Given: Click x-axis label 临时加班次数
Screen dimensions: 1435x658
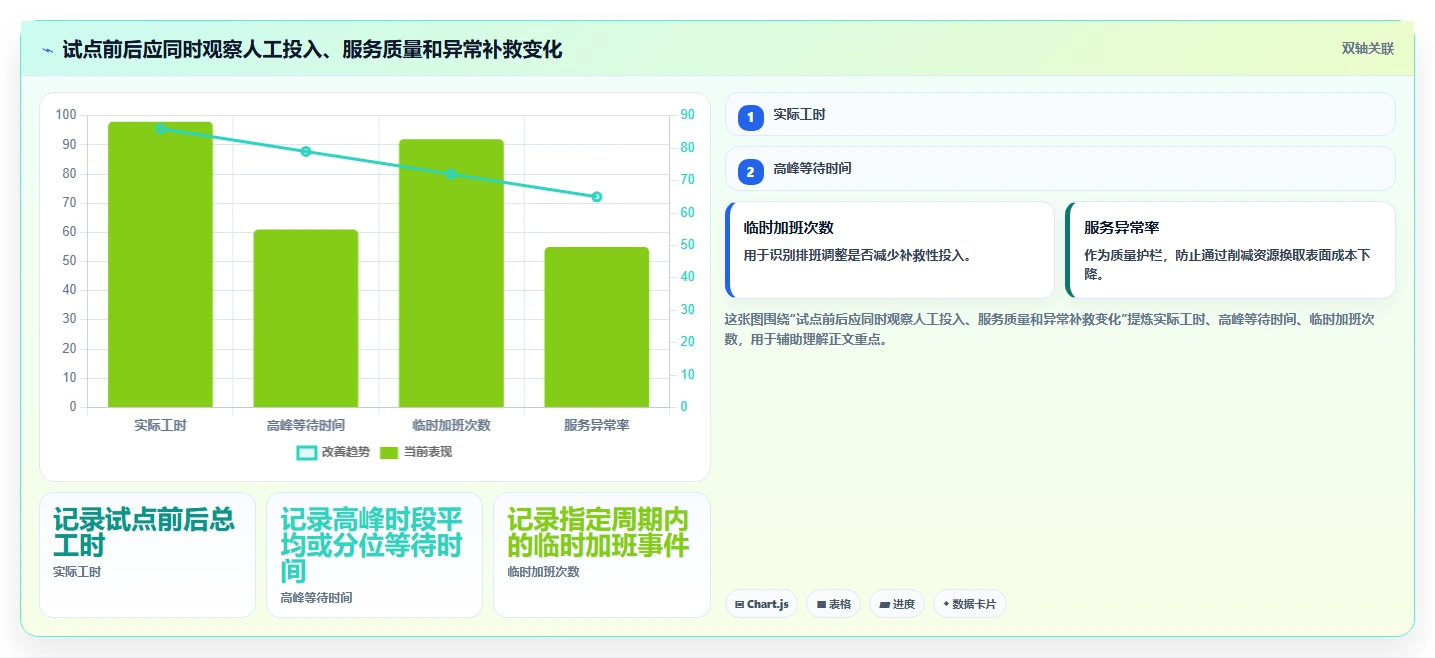Looking at the screenshot, I should tap(451, 425).
